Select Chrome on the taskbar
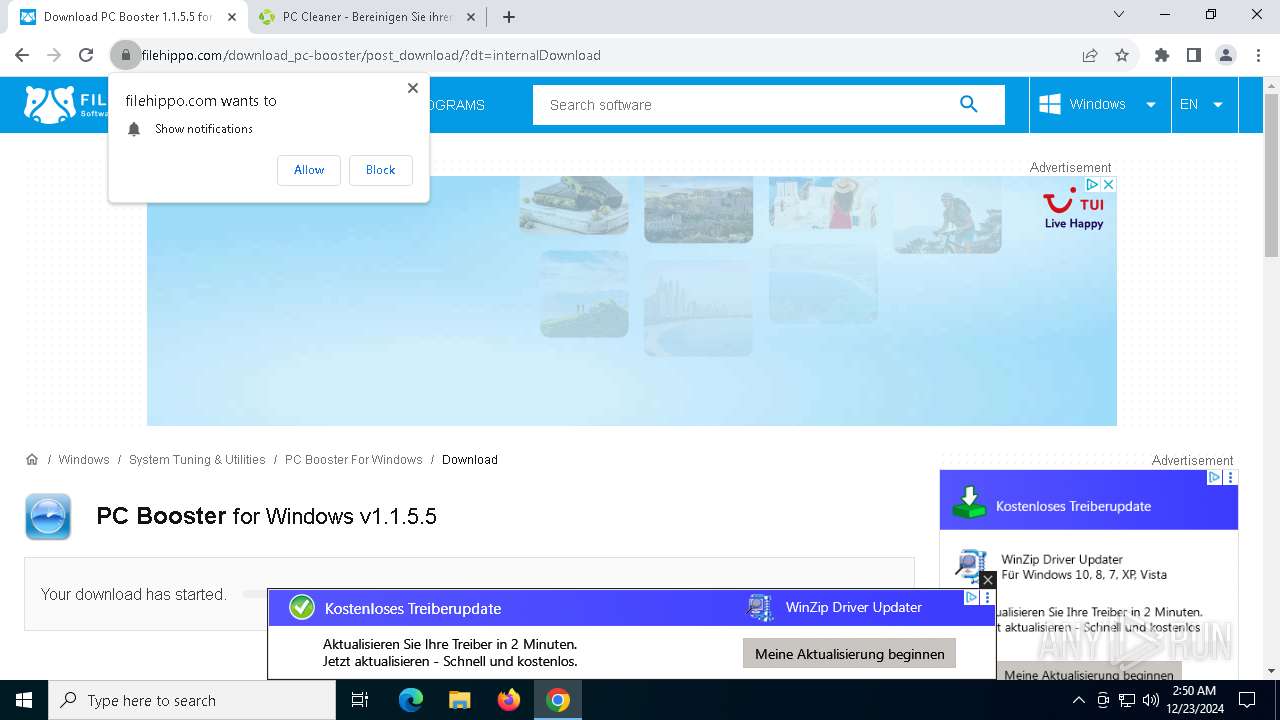The width and height of the screenshot is (1280, 720). coord(558,700)
